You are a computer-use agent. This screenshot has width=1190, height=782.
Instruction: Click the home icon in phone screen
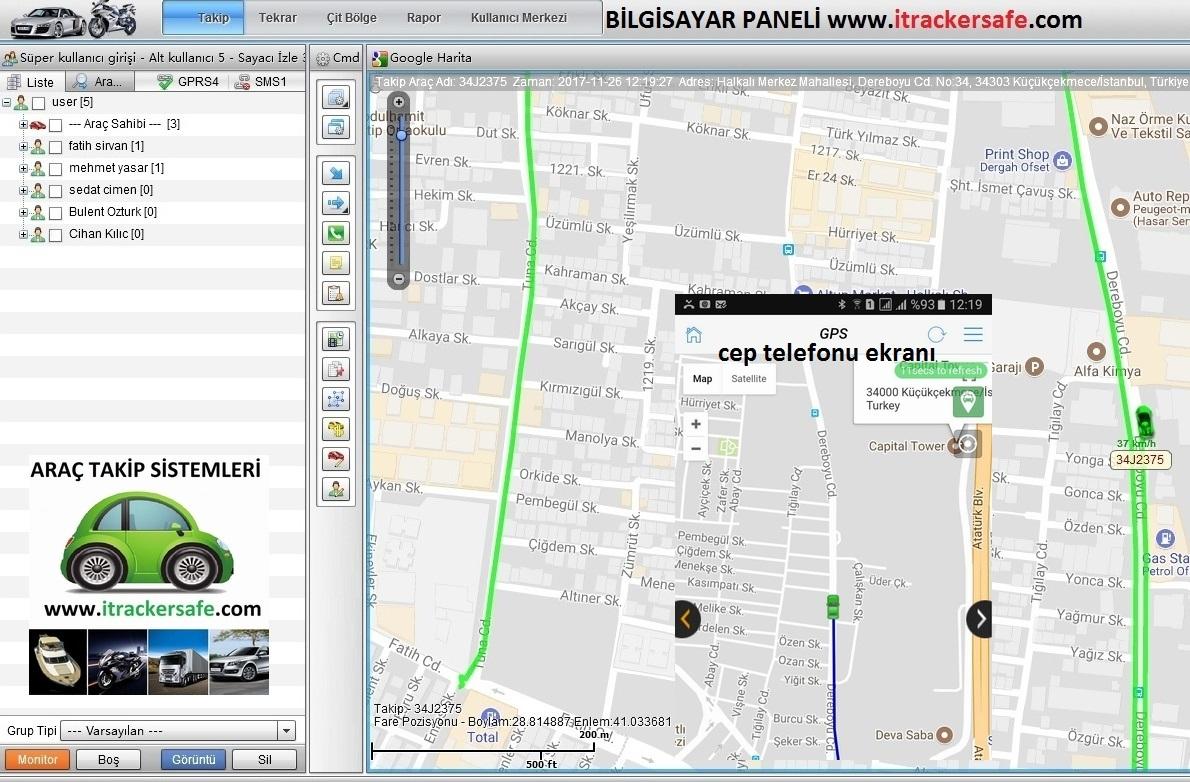693,335
